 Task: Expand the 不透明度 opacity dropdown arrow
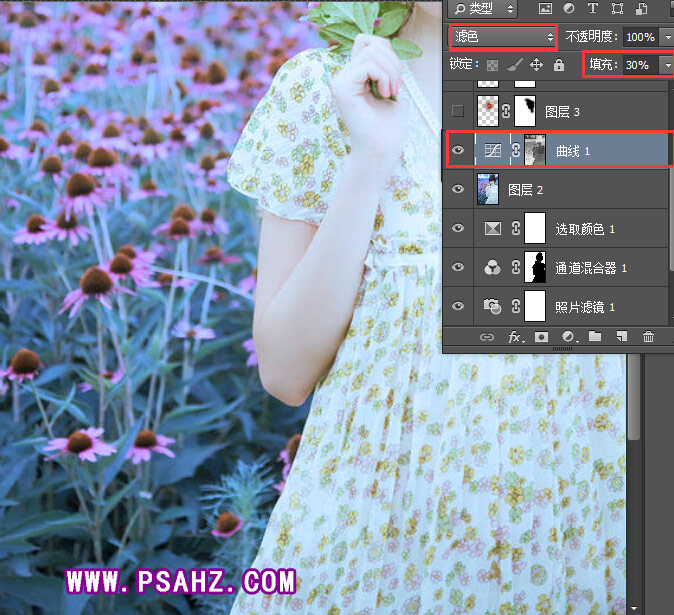pyautogui.click(x=666, y=37)
